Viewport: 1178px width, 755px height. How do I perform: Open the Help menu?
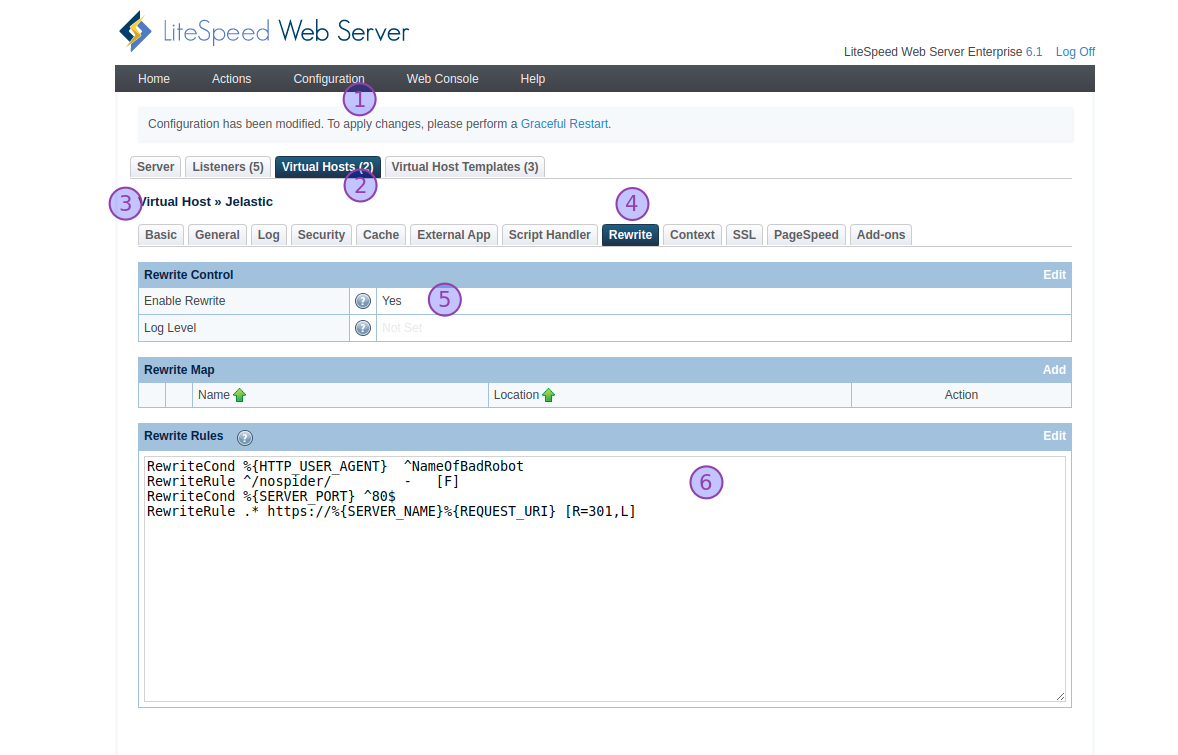click(533, 79)
